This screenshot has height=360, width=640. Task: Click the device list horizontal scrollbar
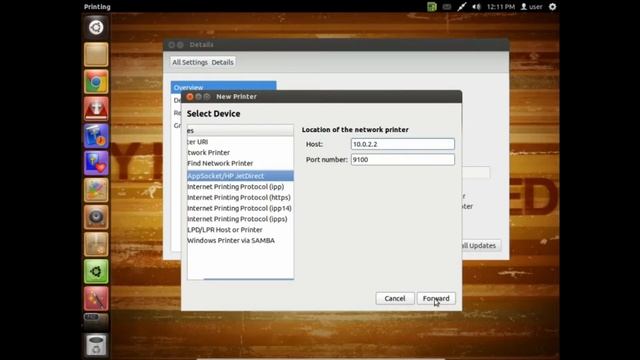click(x=248, y=279)
